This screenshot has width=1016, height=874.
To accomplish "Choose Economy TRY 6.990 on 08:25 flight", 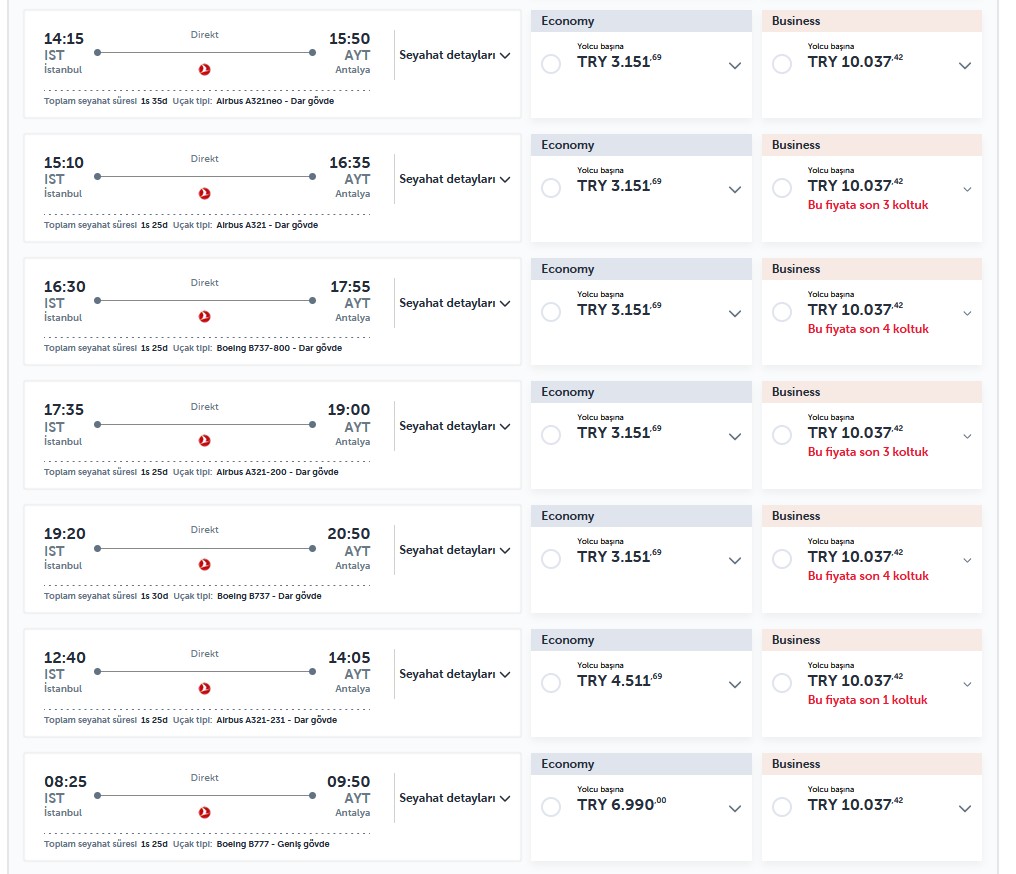I will point(551,807).
